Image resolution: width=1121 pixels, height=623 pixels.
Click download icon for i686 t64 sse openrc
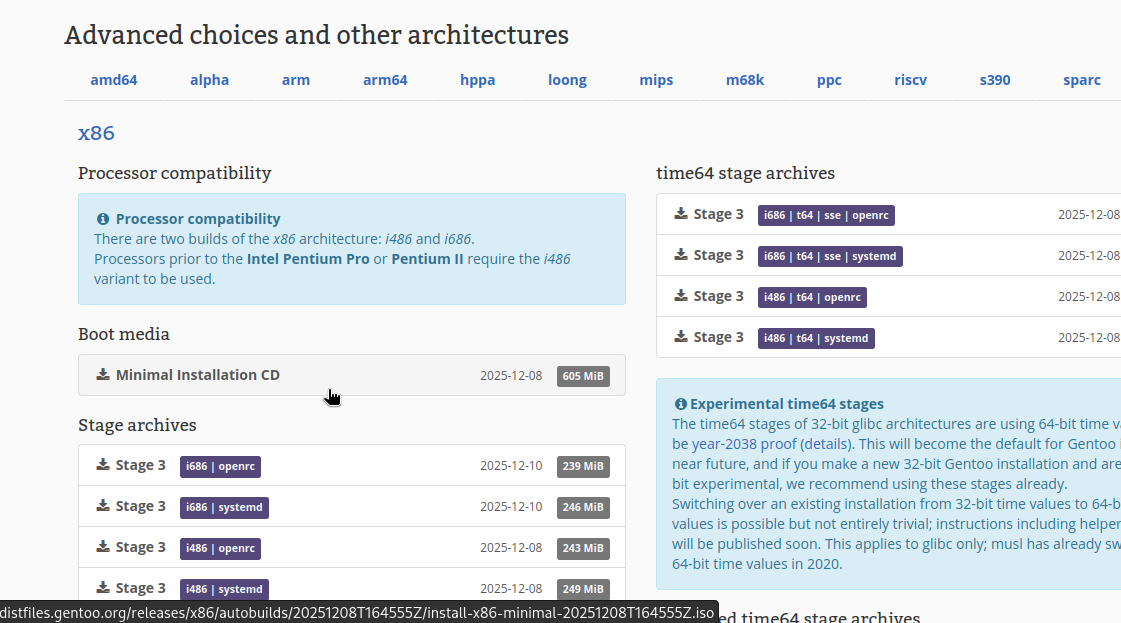[x=680, y=214]
